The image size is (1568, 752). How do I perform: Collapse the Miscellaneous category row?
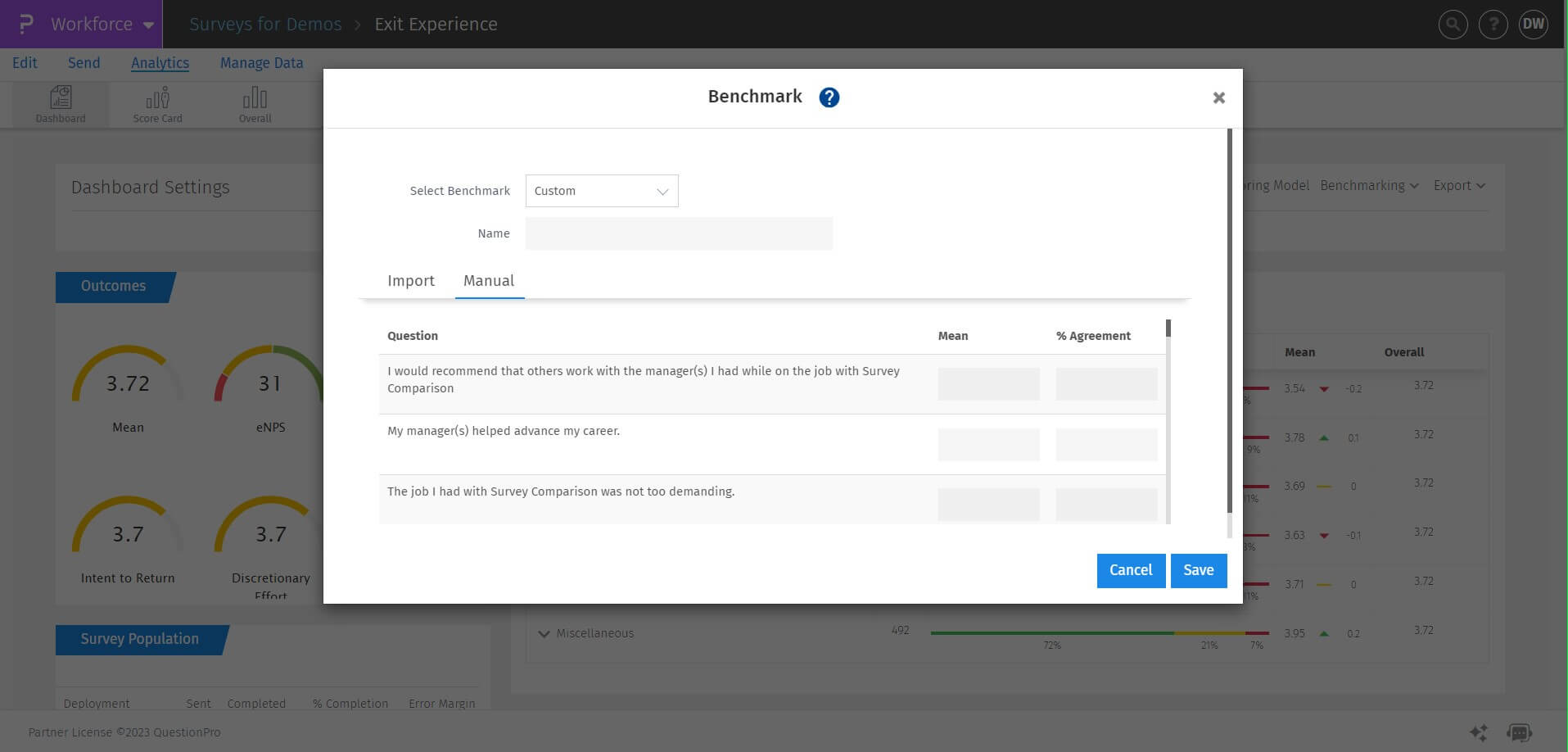(x=544, y=633)
